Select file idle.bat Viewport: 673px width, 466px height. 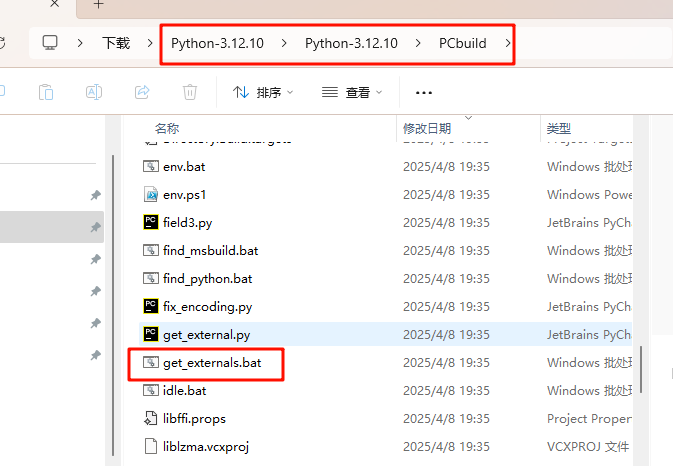click(385, 390)
